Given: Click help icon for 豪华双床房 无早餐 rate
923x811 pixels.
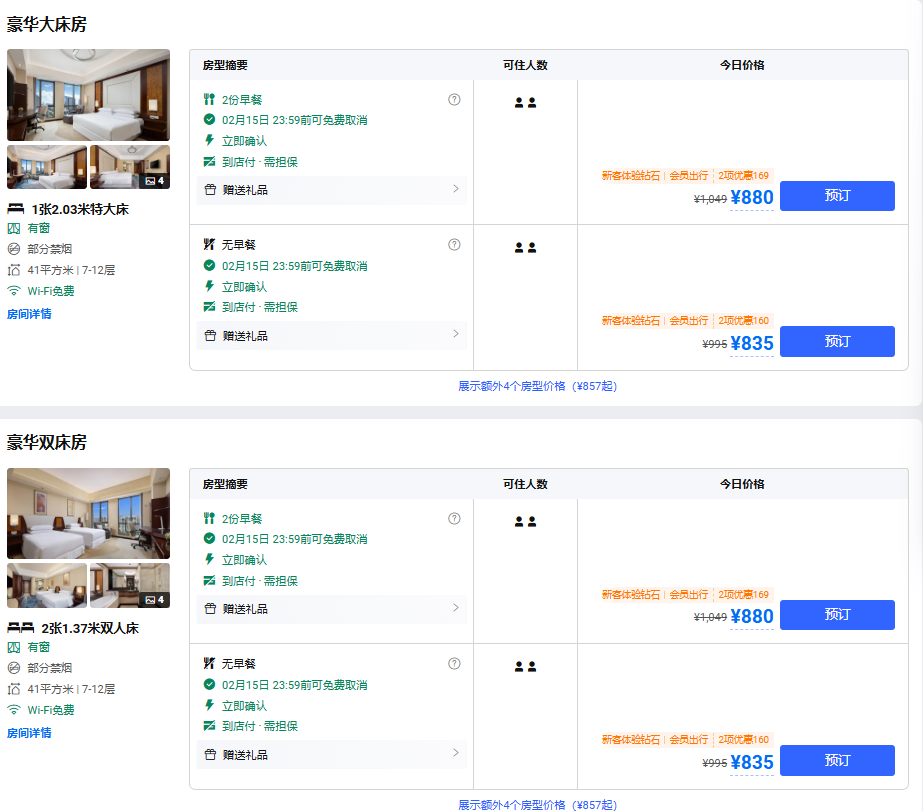Looking at the screenshot, I should [x=454, y=663].
